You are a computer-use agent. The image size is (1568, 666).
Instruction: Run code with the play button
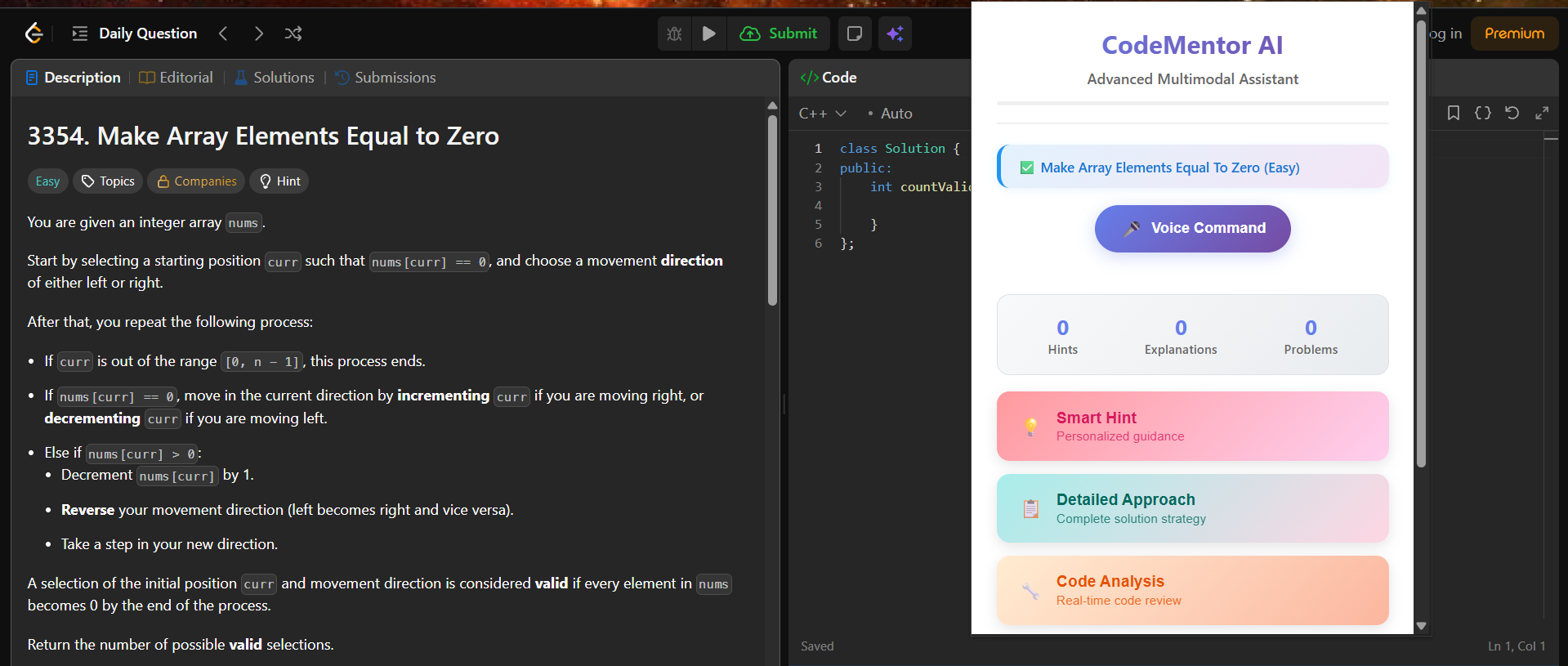[709, 34]
